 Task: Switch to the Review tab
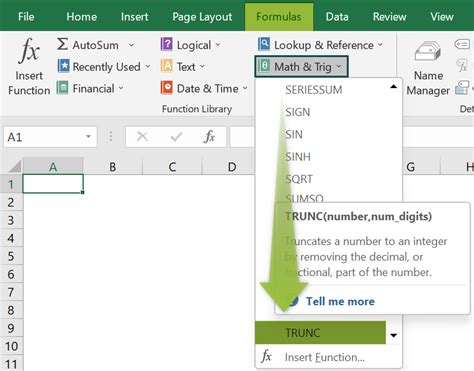pos(389,16)
